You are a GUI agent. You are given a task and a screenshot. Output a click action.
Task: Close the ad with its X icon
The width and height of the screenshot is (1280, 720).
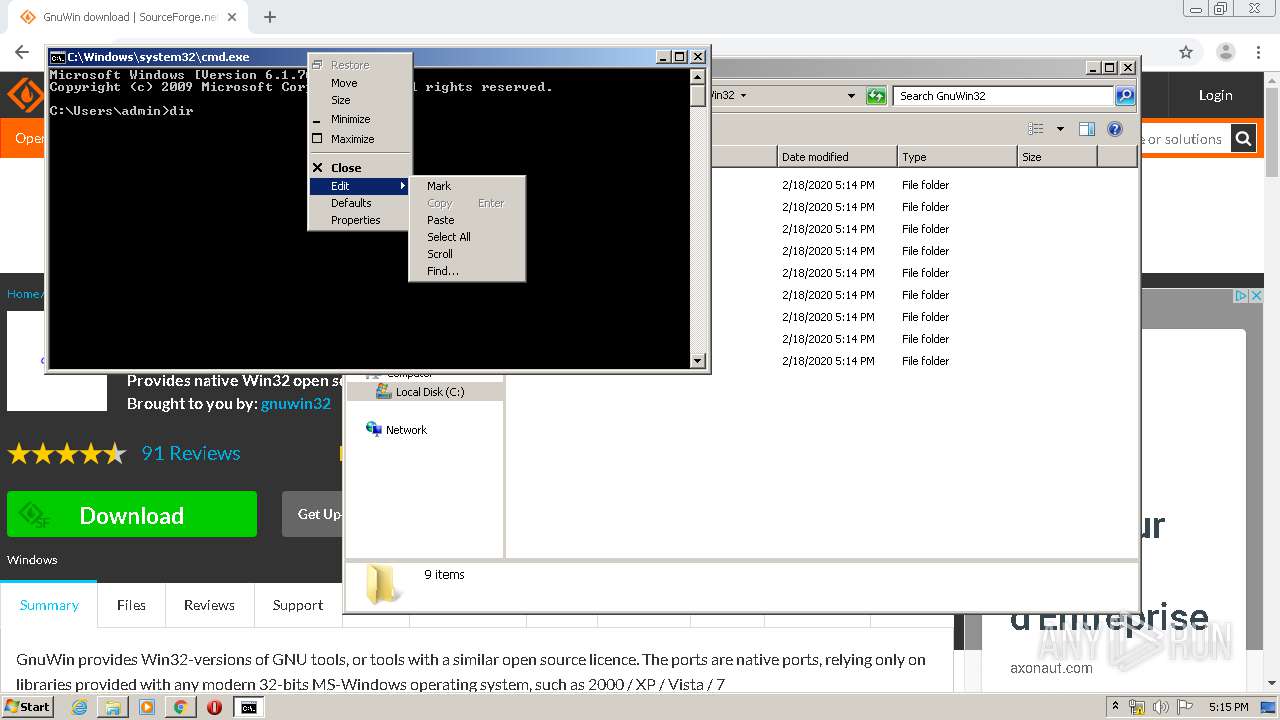coord(1255,296)
